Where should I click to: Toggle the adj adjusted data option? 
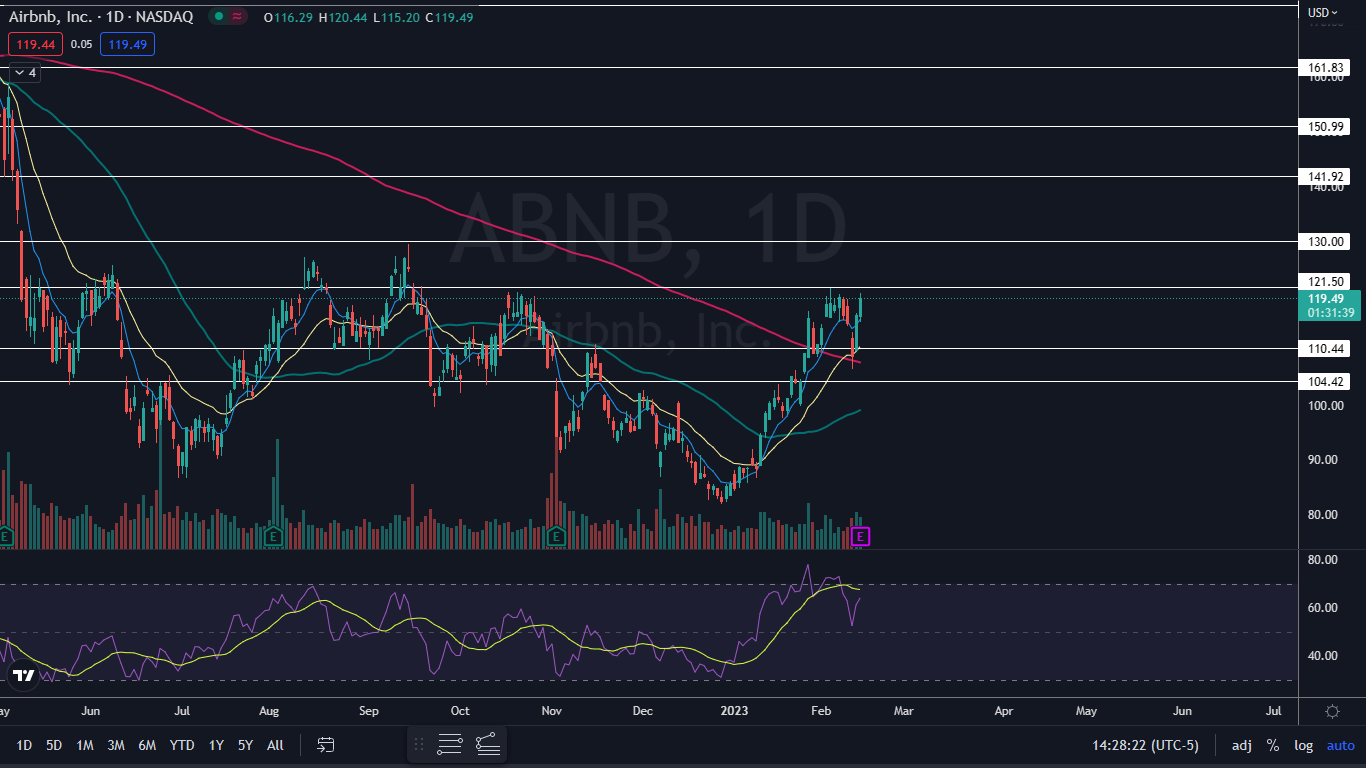1241,745
